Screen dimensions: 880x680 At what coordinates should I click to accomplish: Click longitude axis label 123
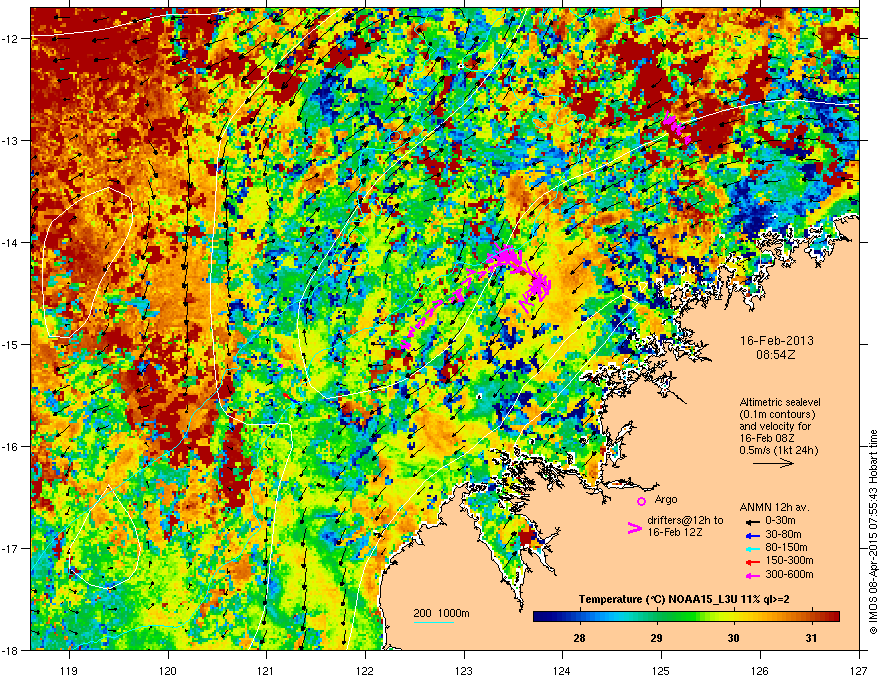[464, 671]
